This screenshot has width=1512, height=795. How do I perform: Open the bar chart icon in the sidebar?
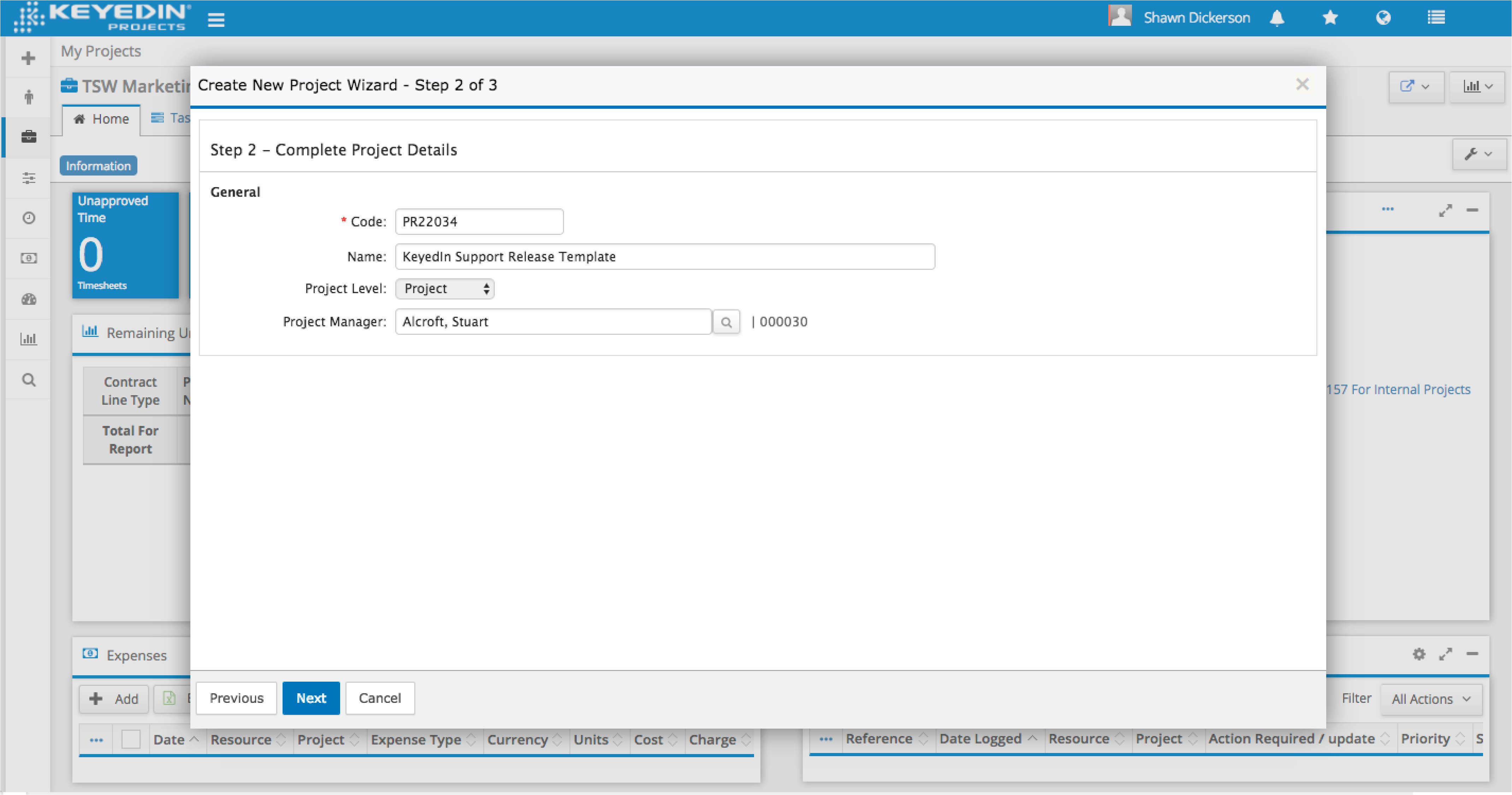28,339
